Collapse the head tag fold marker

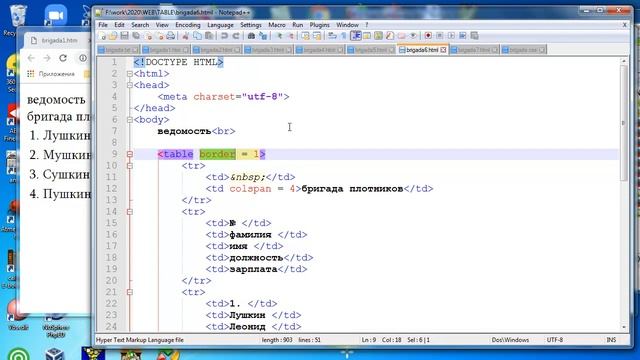(x=129, y=85)
